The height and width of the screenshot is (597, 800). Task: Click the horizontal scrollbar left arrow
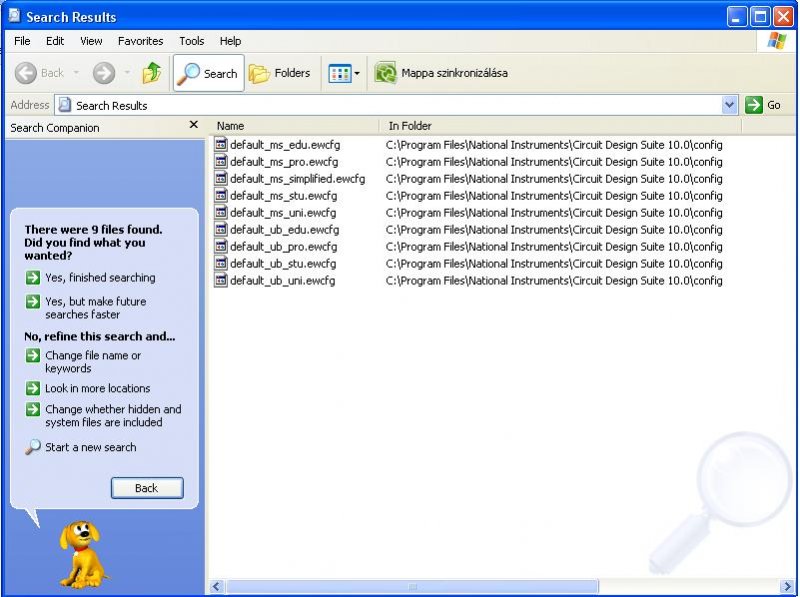click(x=216, y=586)
